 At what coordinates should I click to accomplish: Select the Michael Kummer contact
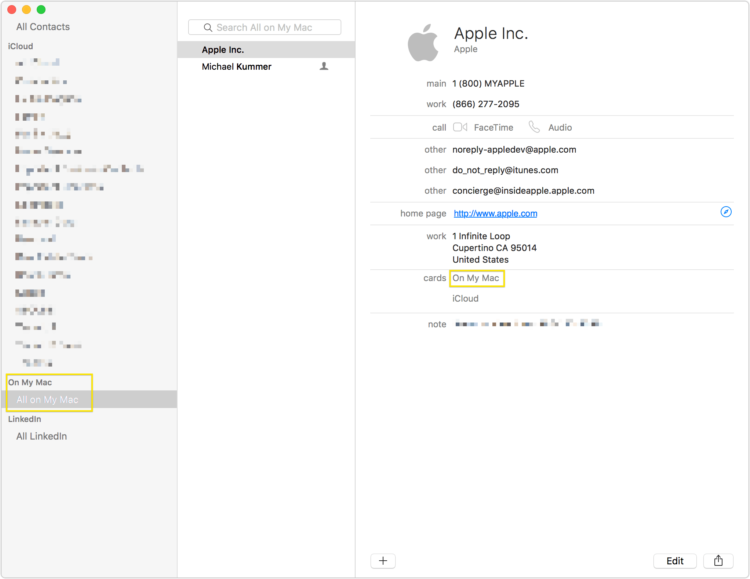click(266, 67)
